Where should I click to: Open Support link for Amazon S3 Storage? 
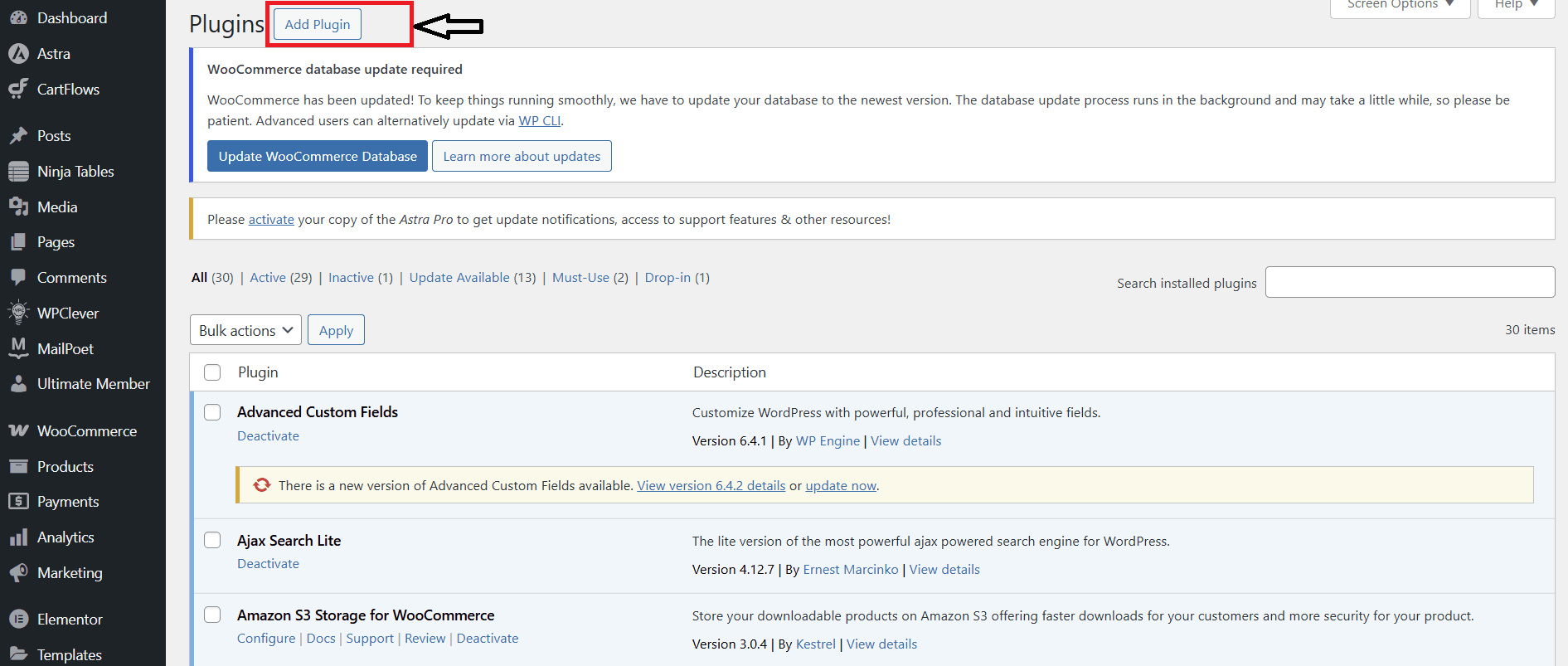coord(370,638)
